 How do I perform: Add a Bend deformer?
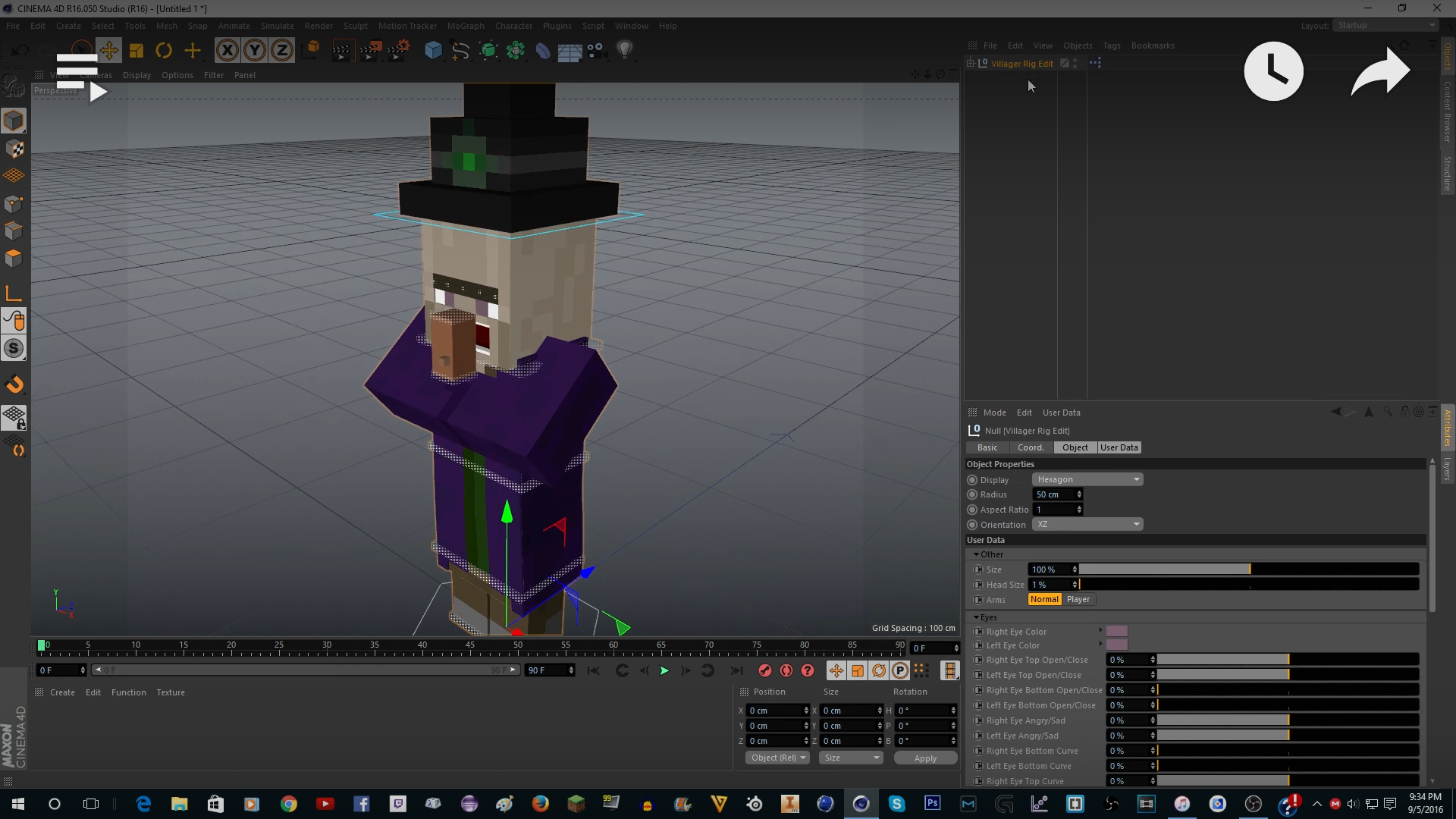tap(543, 51)
